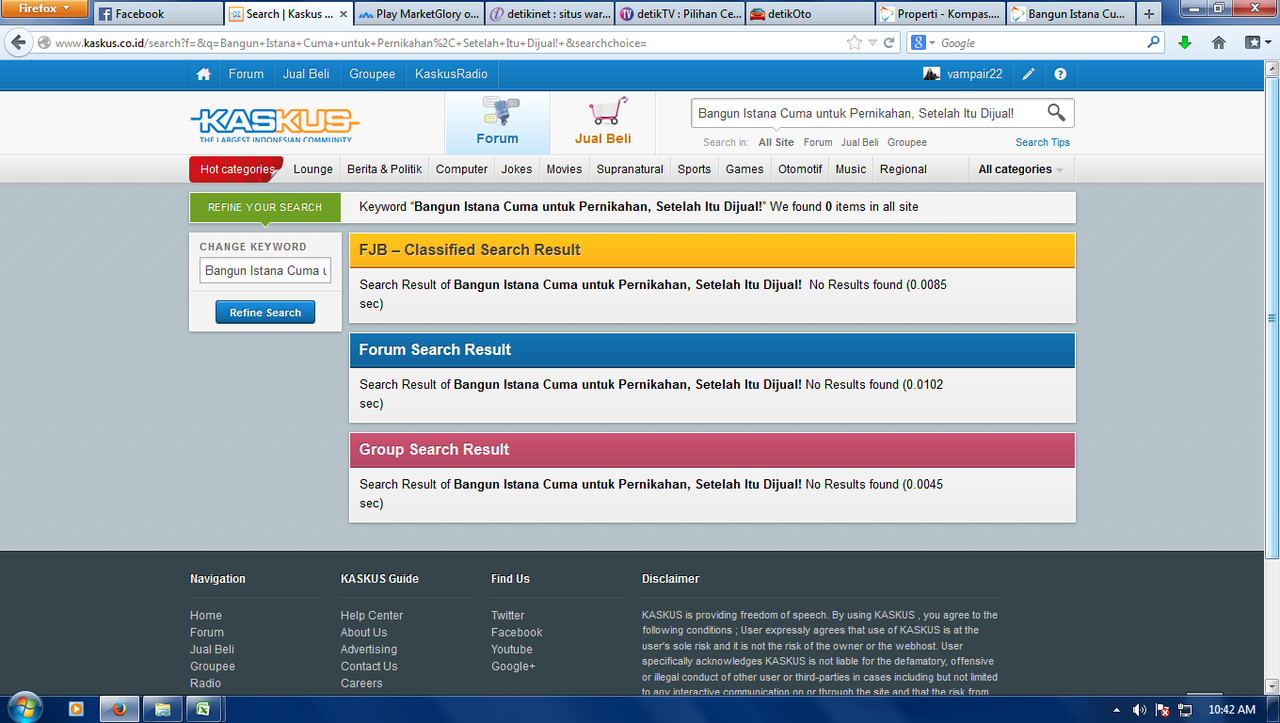Click the vampair22 username link
Image resolution: width=1280 pixels, height=723 pixels.
pyautogui.click(x=975, y=74)
